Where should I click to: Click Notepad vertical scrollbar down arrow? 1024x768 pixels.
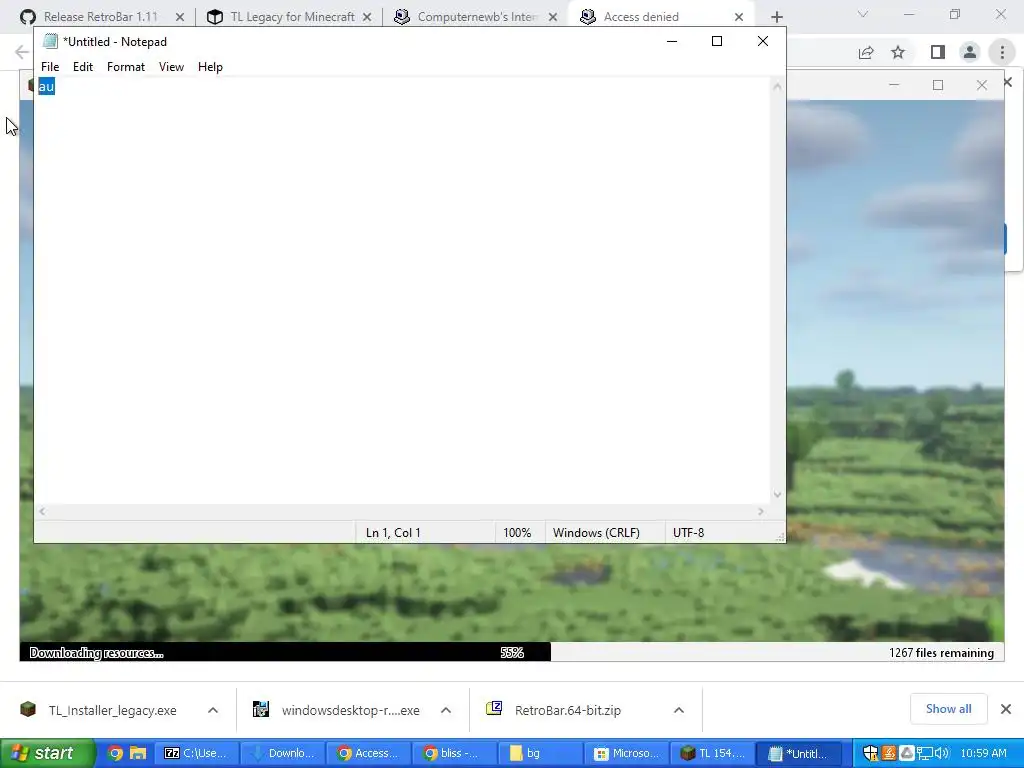pyautogui.click(x=777, y=495)
